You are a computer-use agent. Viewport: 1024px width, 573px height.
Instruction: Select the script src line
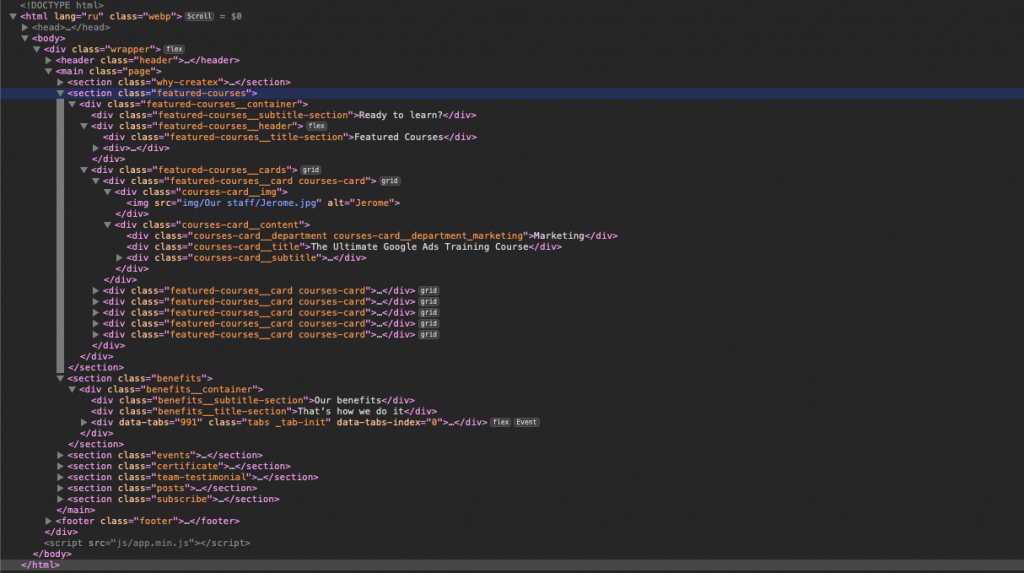[147, 543]
